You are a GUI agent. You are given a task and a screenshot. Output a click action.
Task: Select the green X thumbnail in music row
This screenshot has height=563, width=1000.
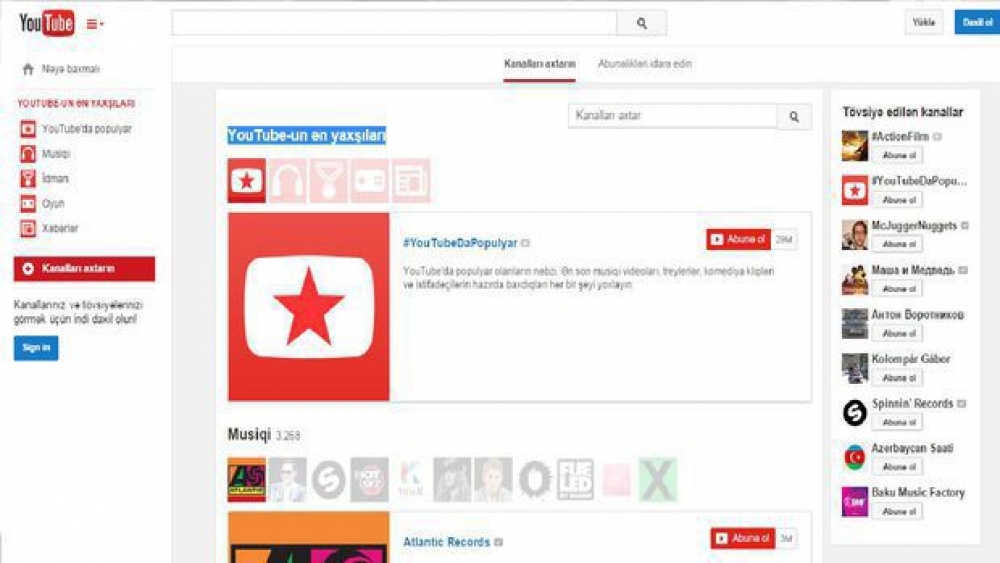[658, 479]
